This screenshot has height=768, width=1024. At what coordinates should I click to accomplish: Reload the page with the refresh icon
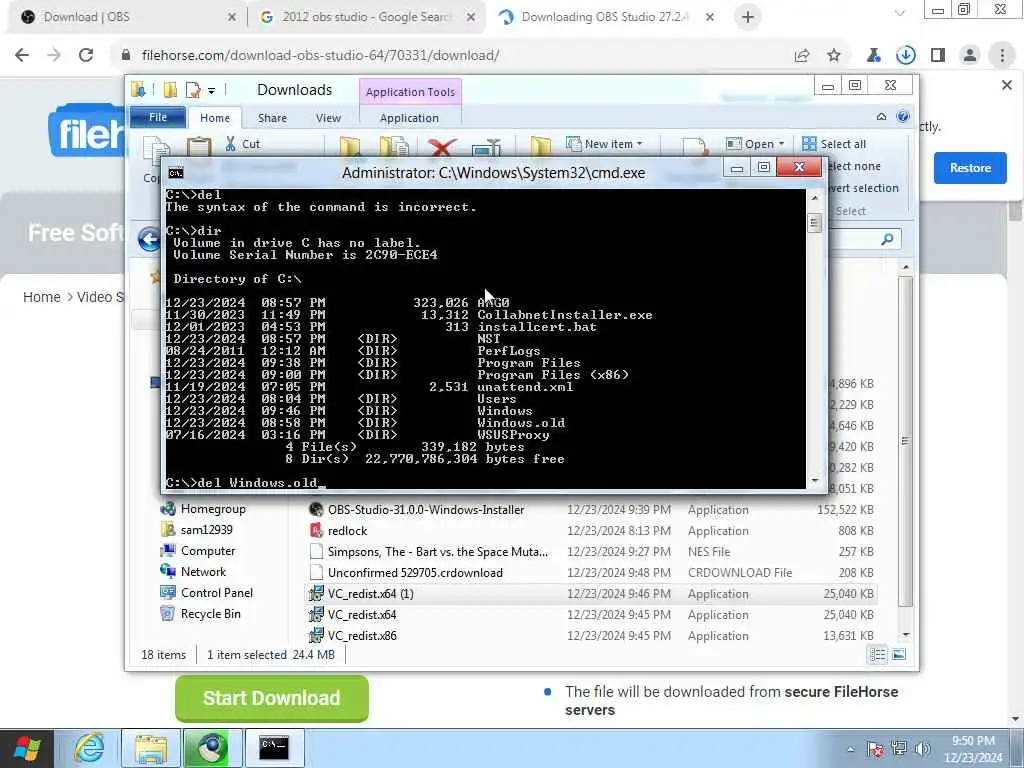(x=86, y=56)
